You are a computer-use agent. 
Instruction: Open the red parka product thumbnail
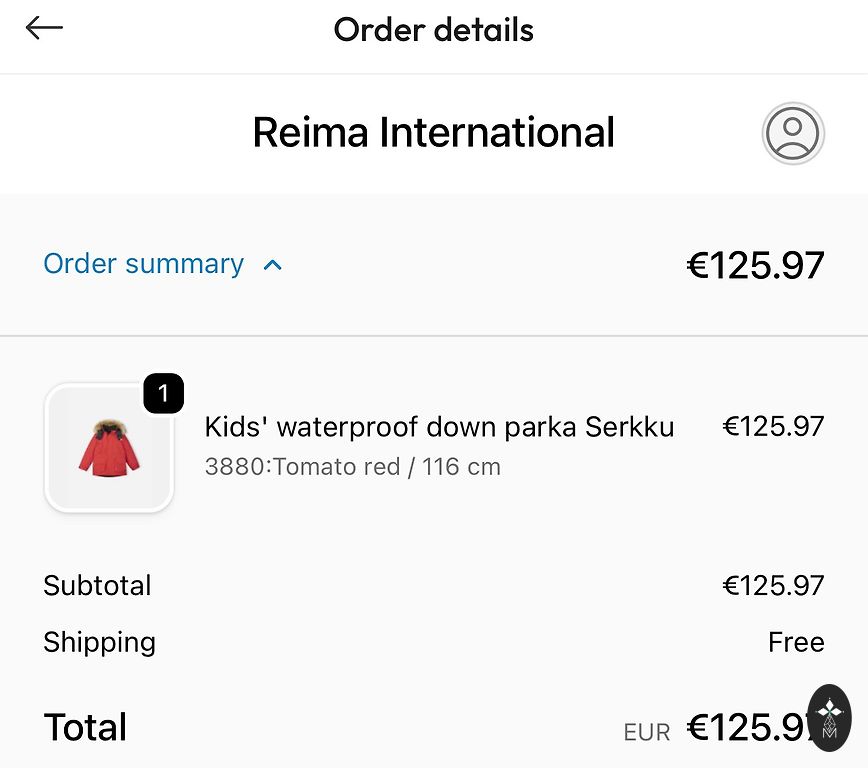point(109,449)
